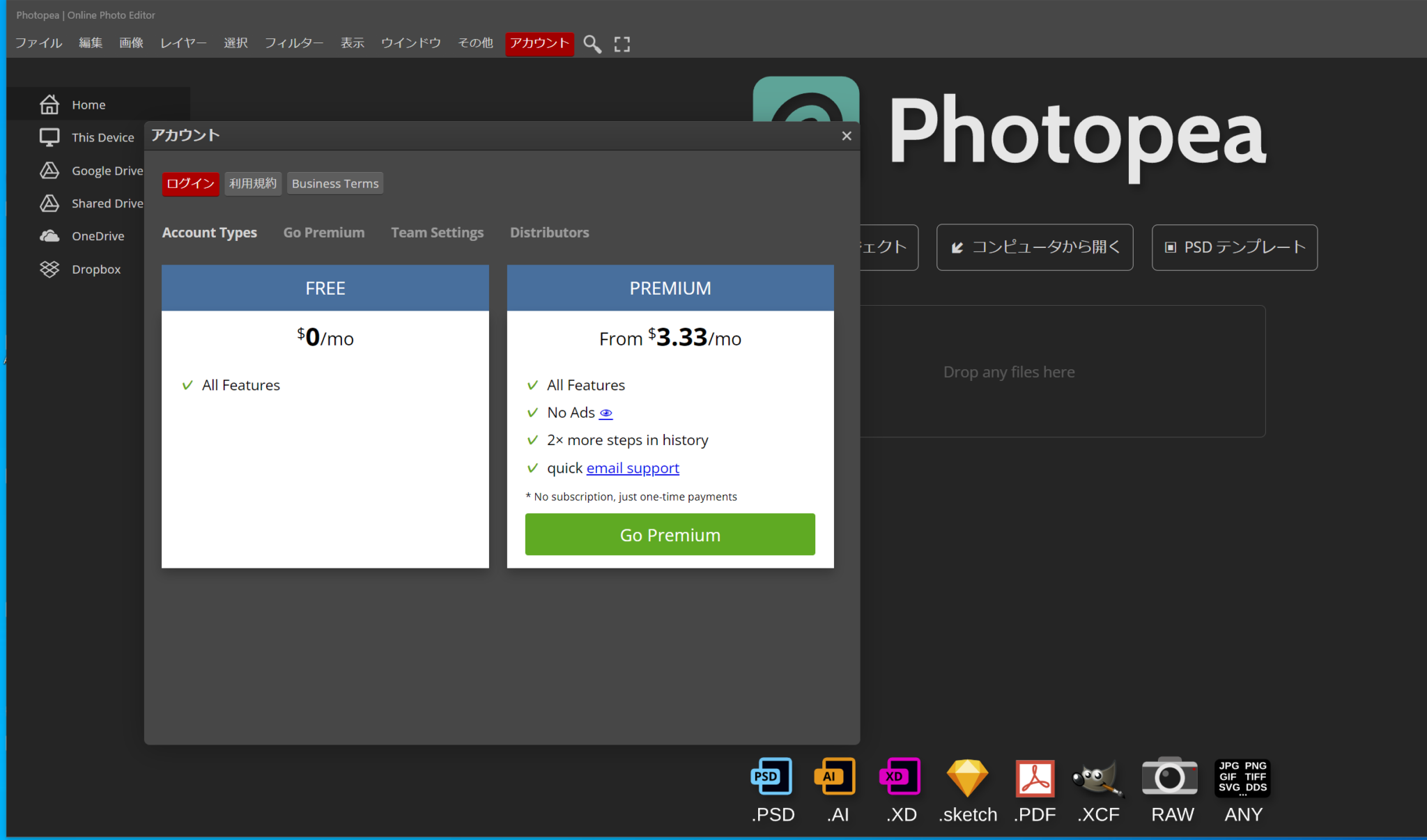Screen dimensions: 1427x840
Task: Open the email support link
Action: (632, 468)
